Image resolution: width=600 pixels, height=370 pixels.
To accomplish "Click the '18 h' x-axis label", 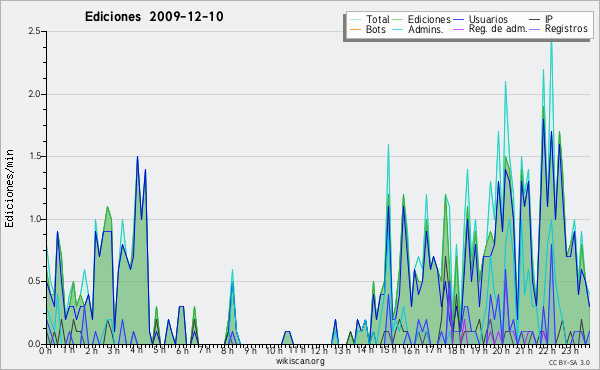I will (456, 351).
